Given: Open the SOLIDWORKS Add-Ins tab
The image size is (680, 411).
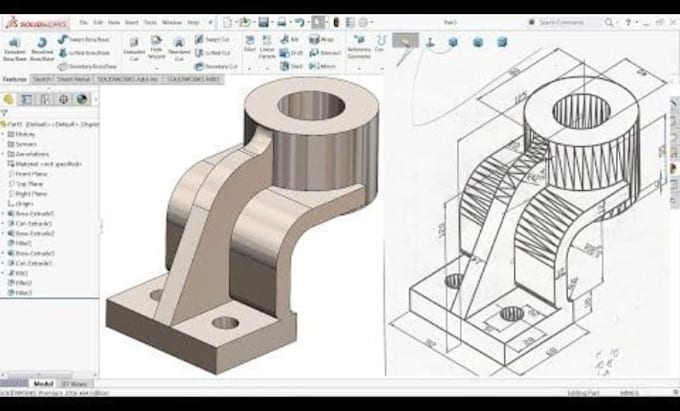Looking at the screenshot, I should [x=128, y=79].
